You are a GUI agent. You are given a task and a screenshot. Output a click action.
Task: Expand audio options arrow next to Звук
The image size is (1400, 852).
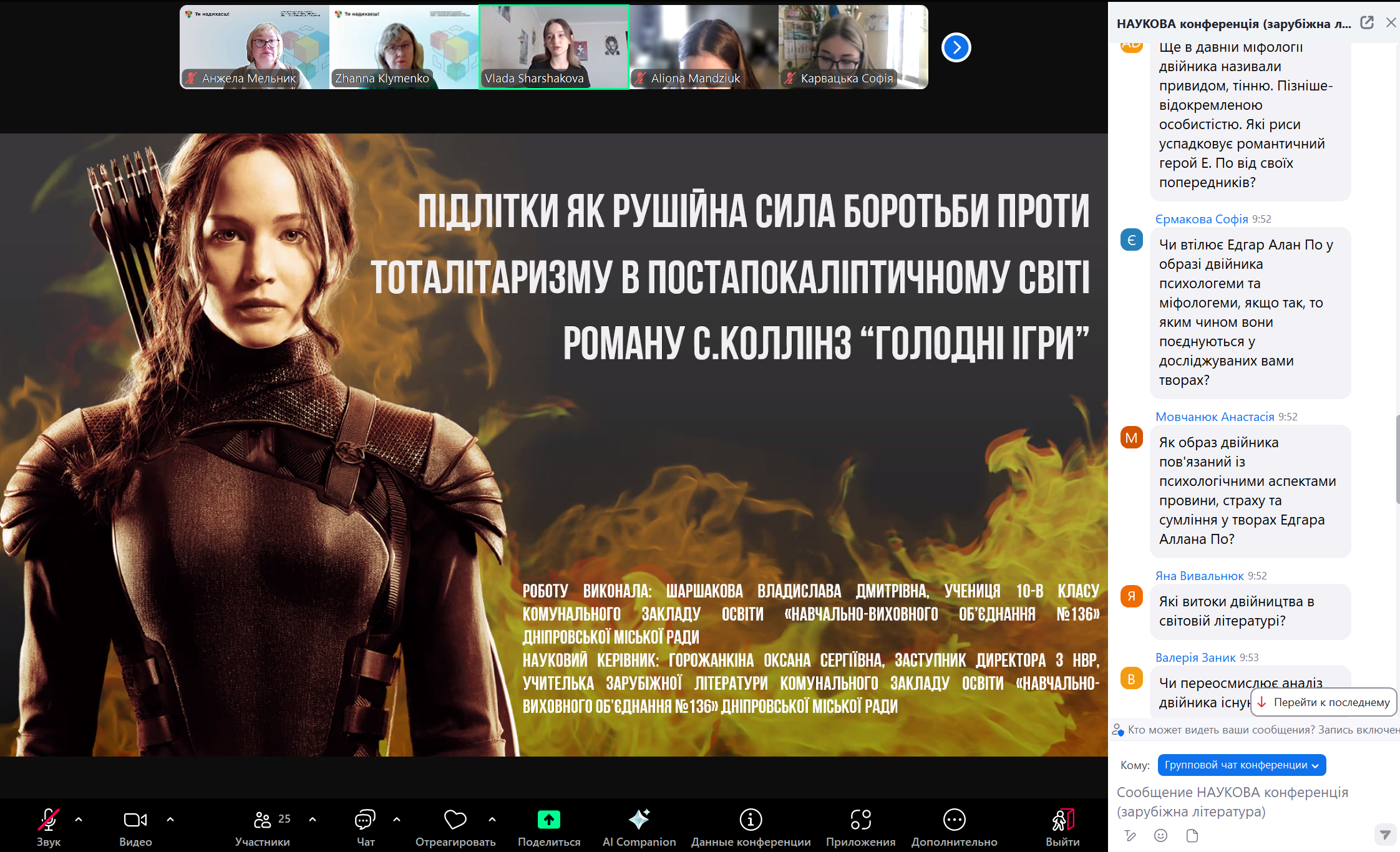pos(79,820)
